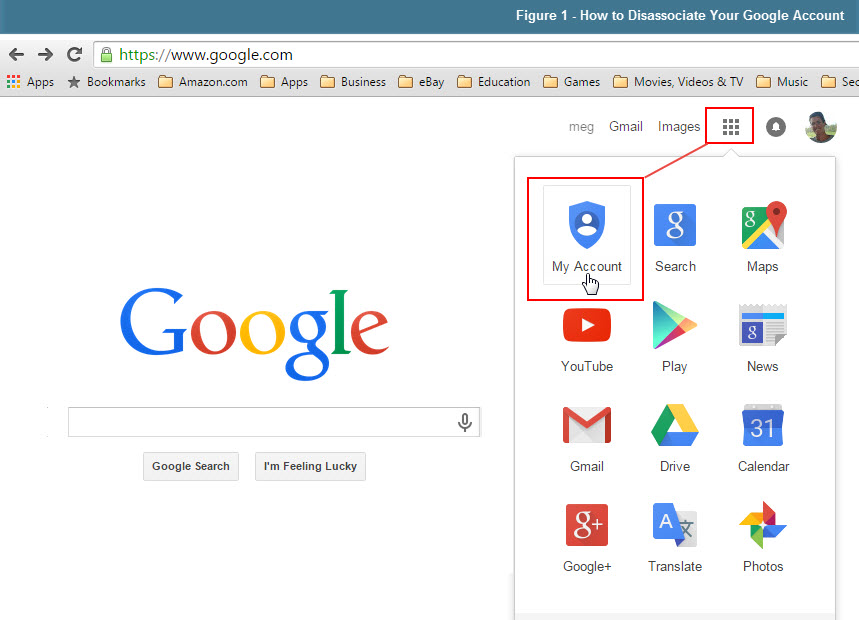Click the browser forward arrow
The width and height of the screenshot is (859, 620).
pos(45,54)
